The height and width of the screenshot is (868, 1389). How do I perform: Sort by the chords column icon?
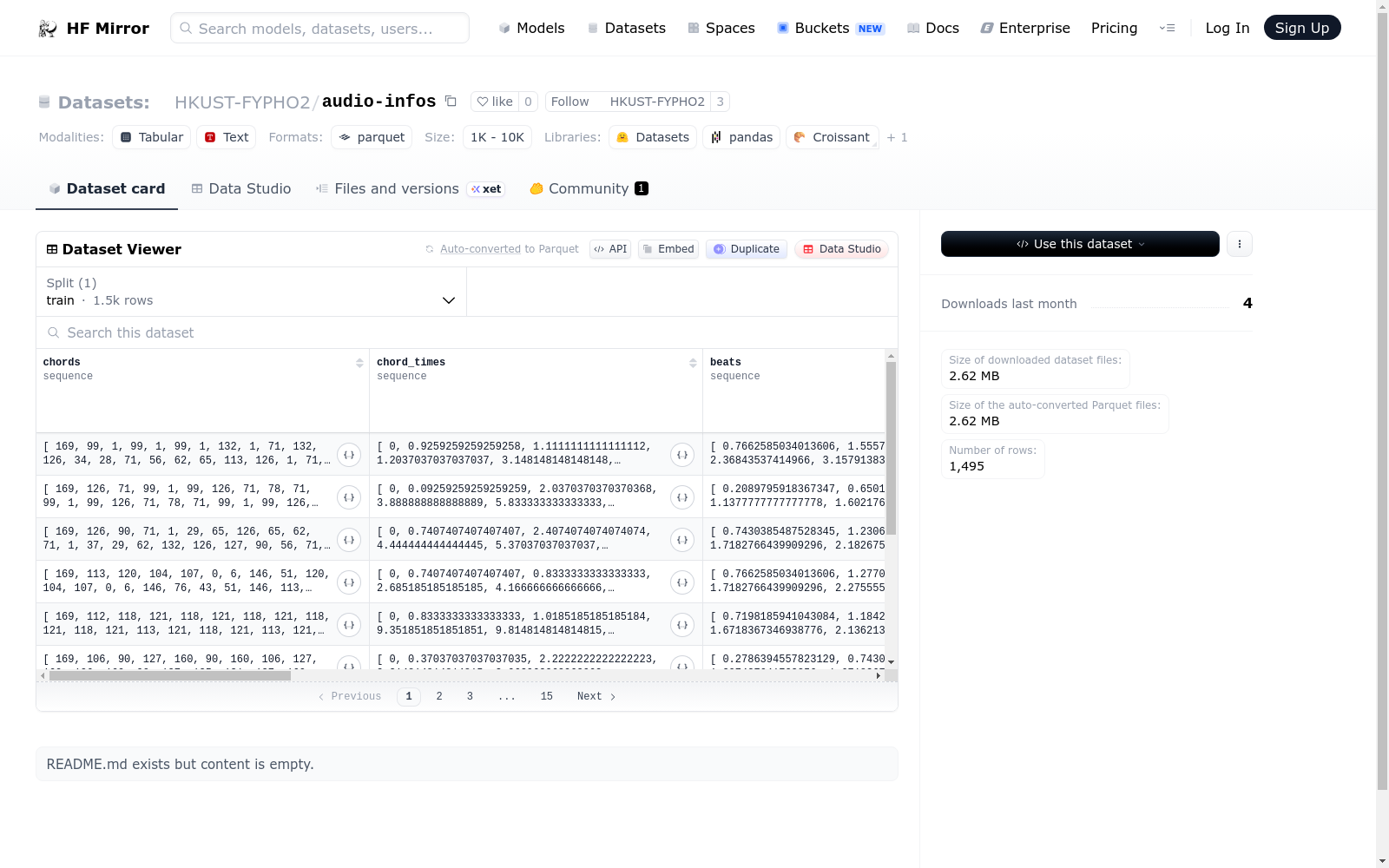[x=359, y=363]
